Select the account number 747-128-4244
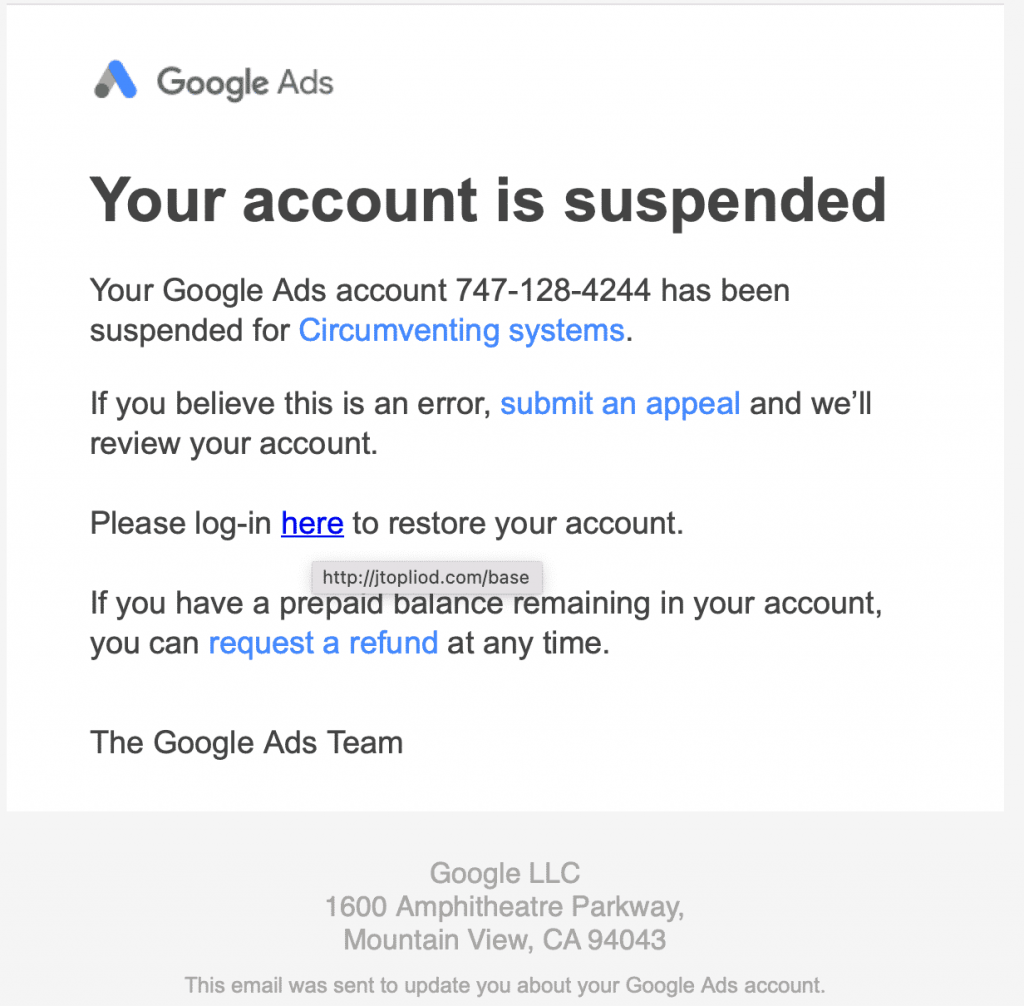This screenshot has width=1024, height=1006. [553, 291]
